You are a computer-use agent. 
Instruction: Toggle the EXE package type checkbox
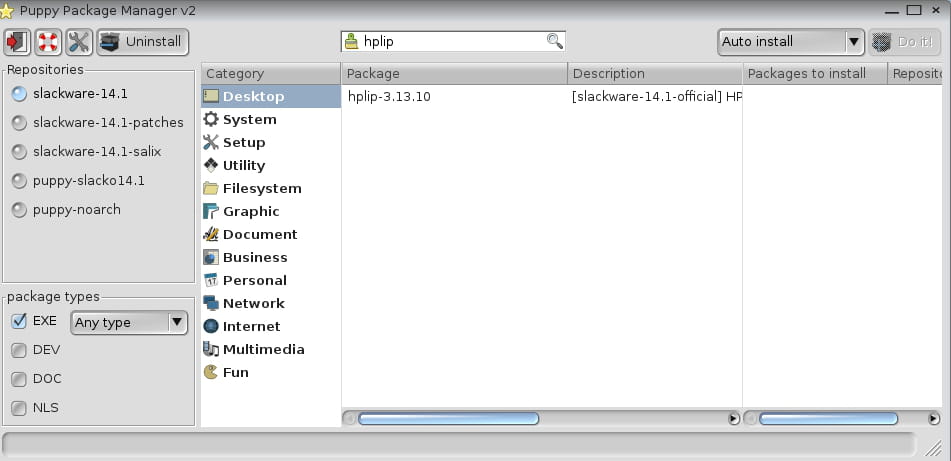tap(19, 321)
